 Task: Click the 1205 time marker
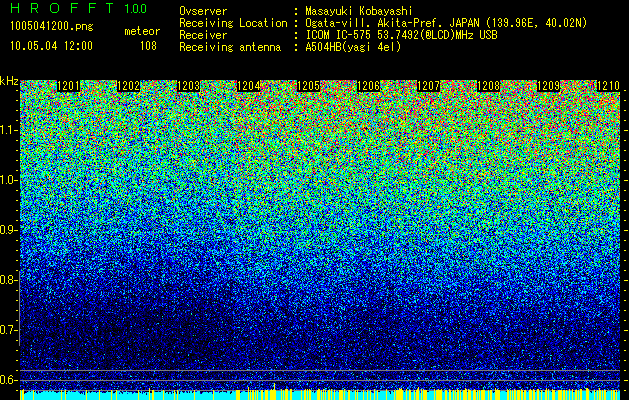tap(308, 86)
